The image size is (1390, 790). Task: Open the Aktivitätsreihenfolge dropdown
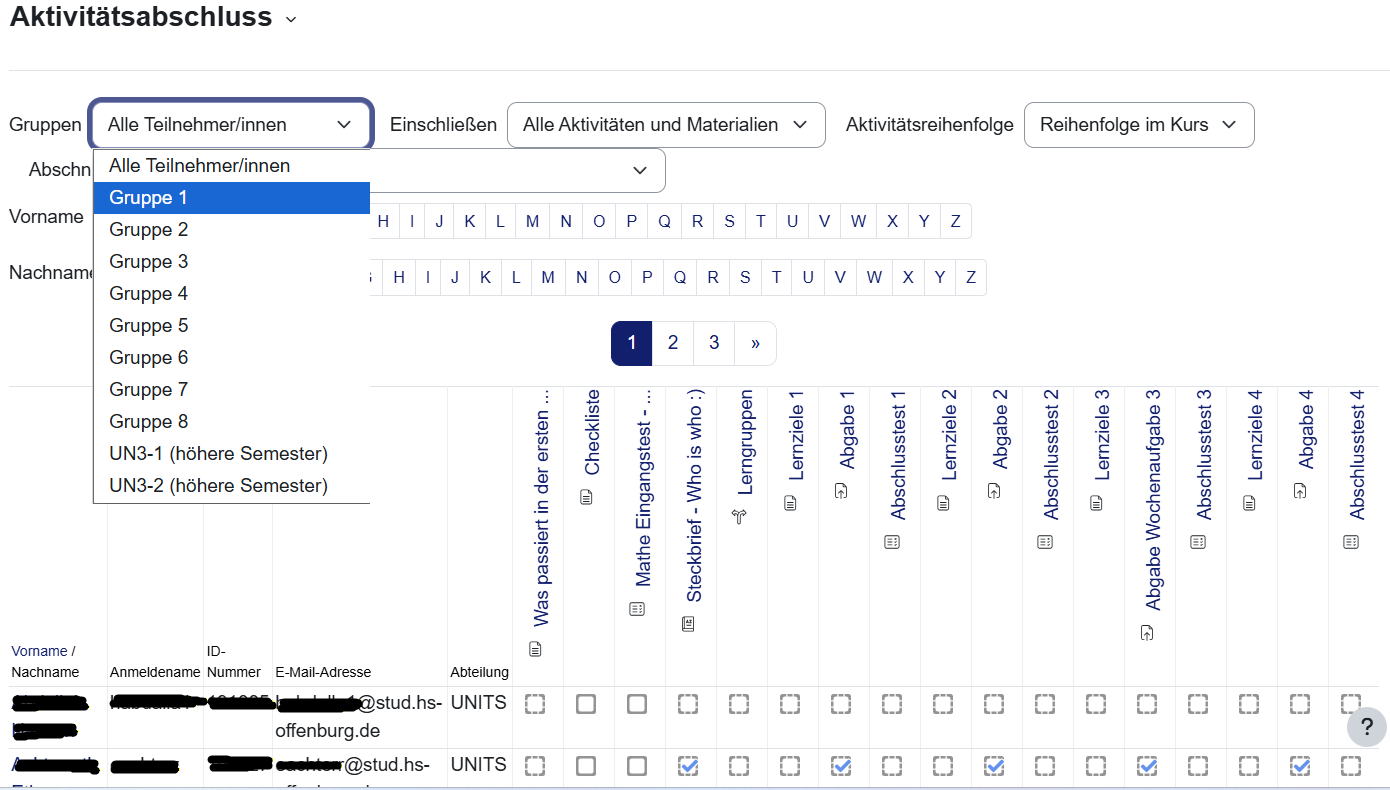pos(1138,125)
